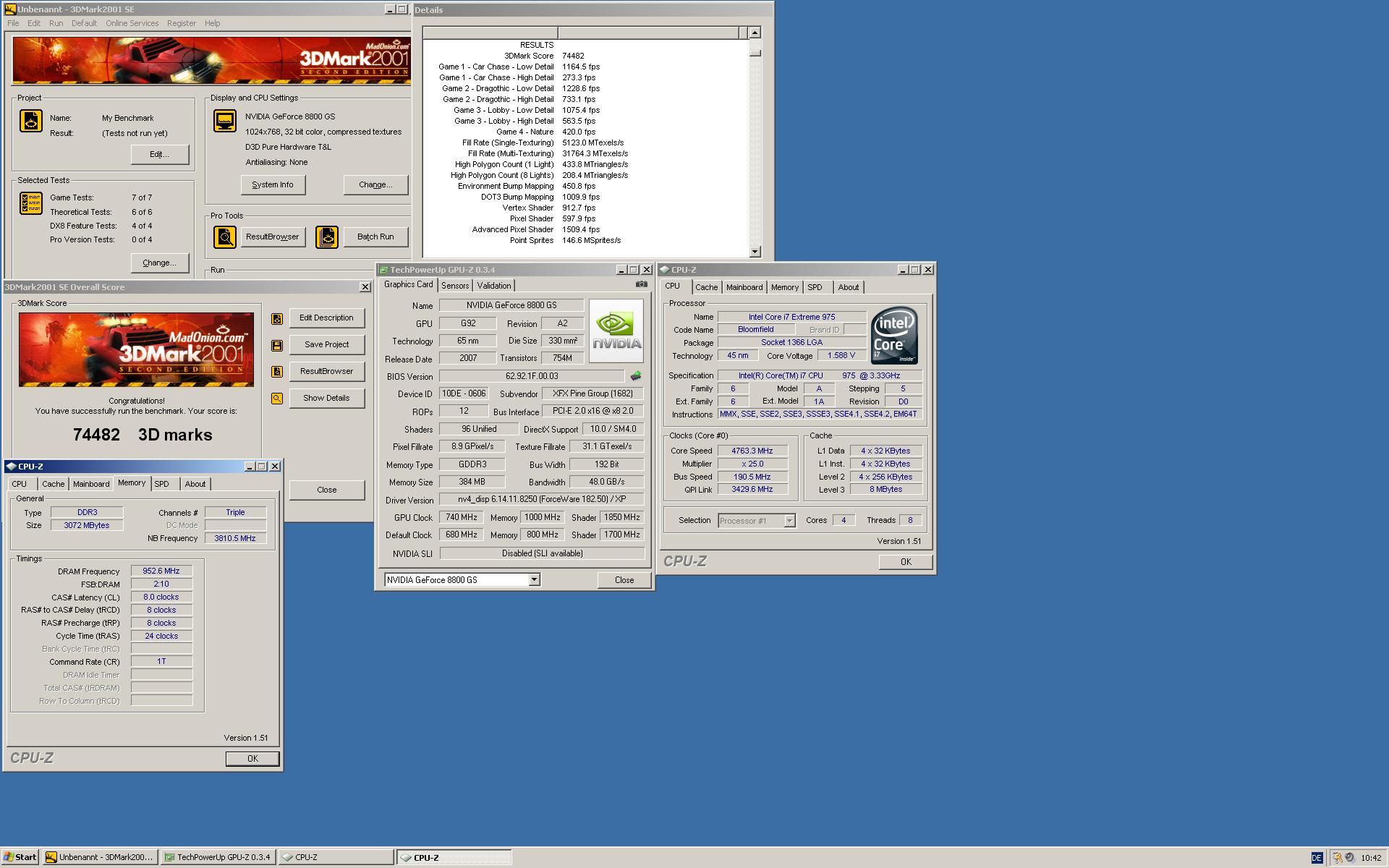
Task: Click the Save Project floppy icon
Action: point(277,345)
